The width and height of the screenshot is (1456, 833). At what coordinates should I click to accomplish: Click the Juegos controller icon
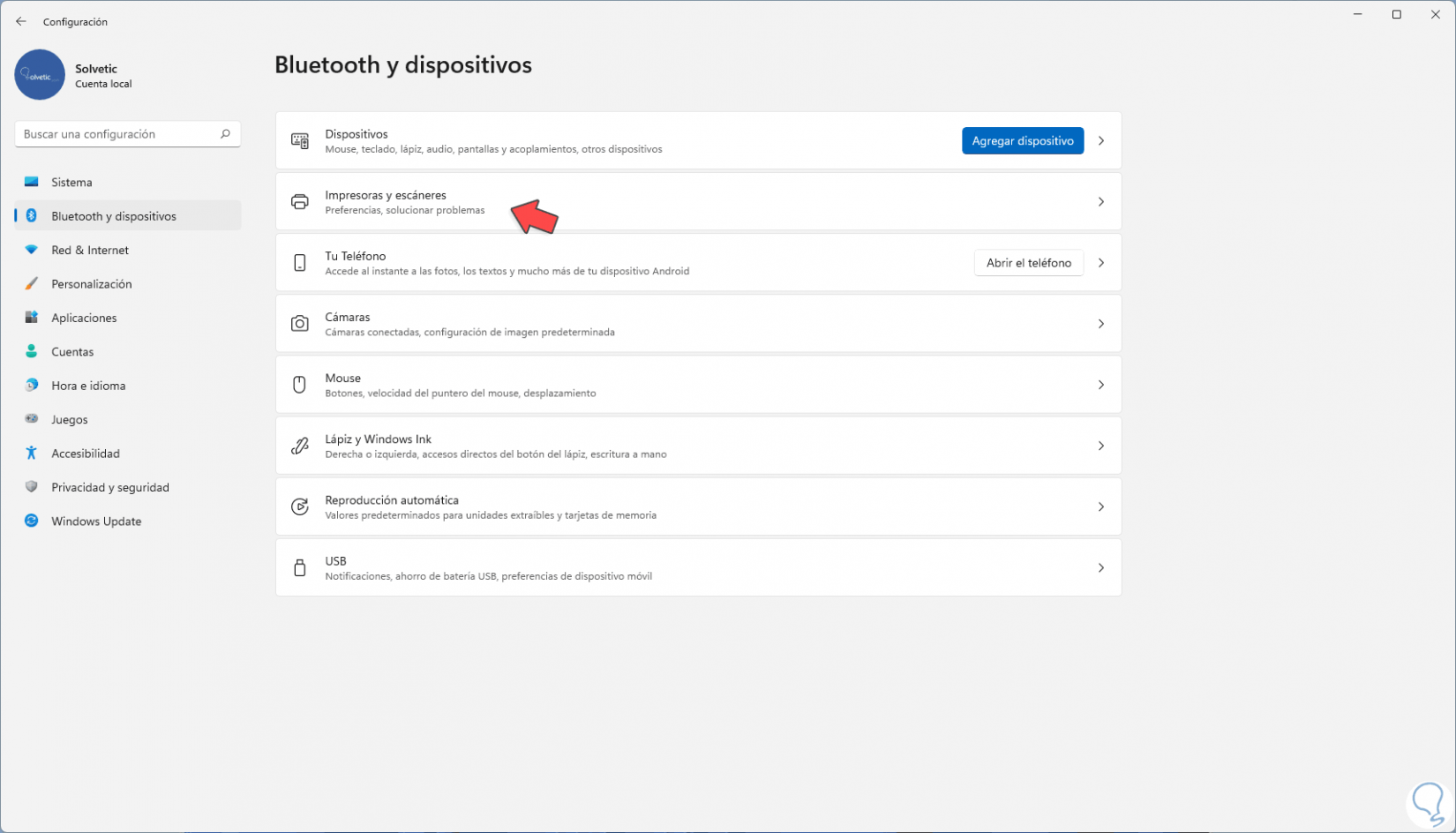coord(32,419)
